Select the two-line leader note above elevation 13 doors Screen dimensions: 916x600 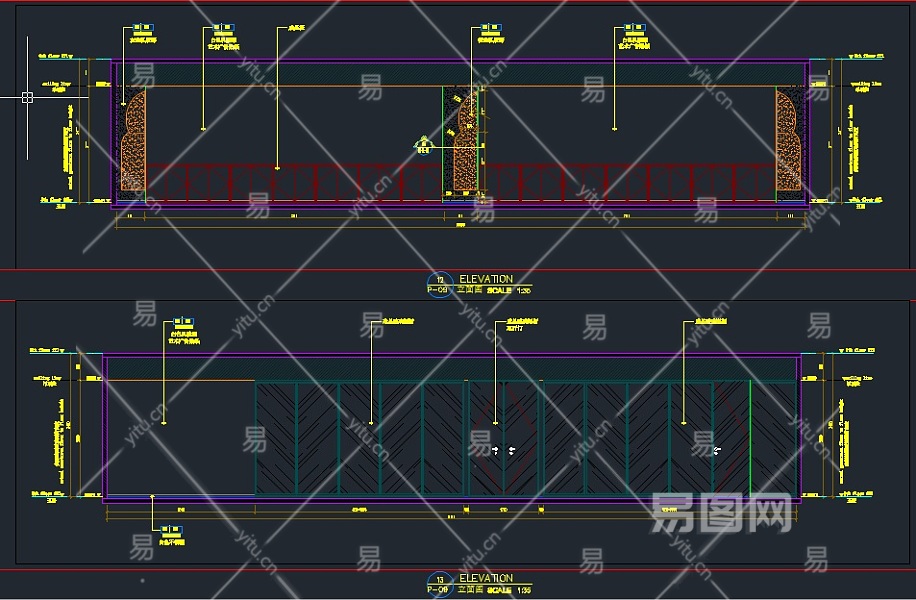tap(522, 324)
